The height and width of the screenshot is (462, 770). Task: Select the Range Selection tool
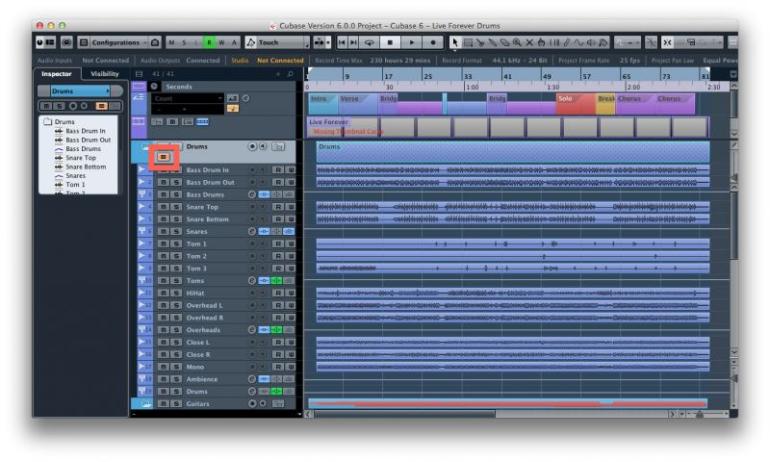(468, 43)
